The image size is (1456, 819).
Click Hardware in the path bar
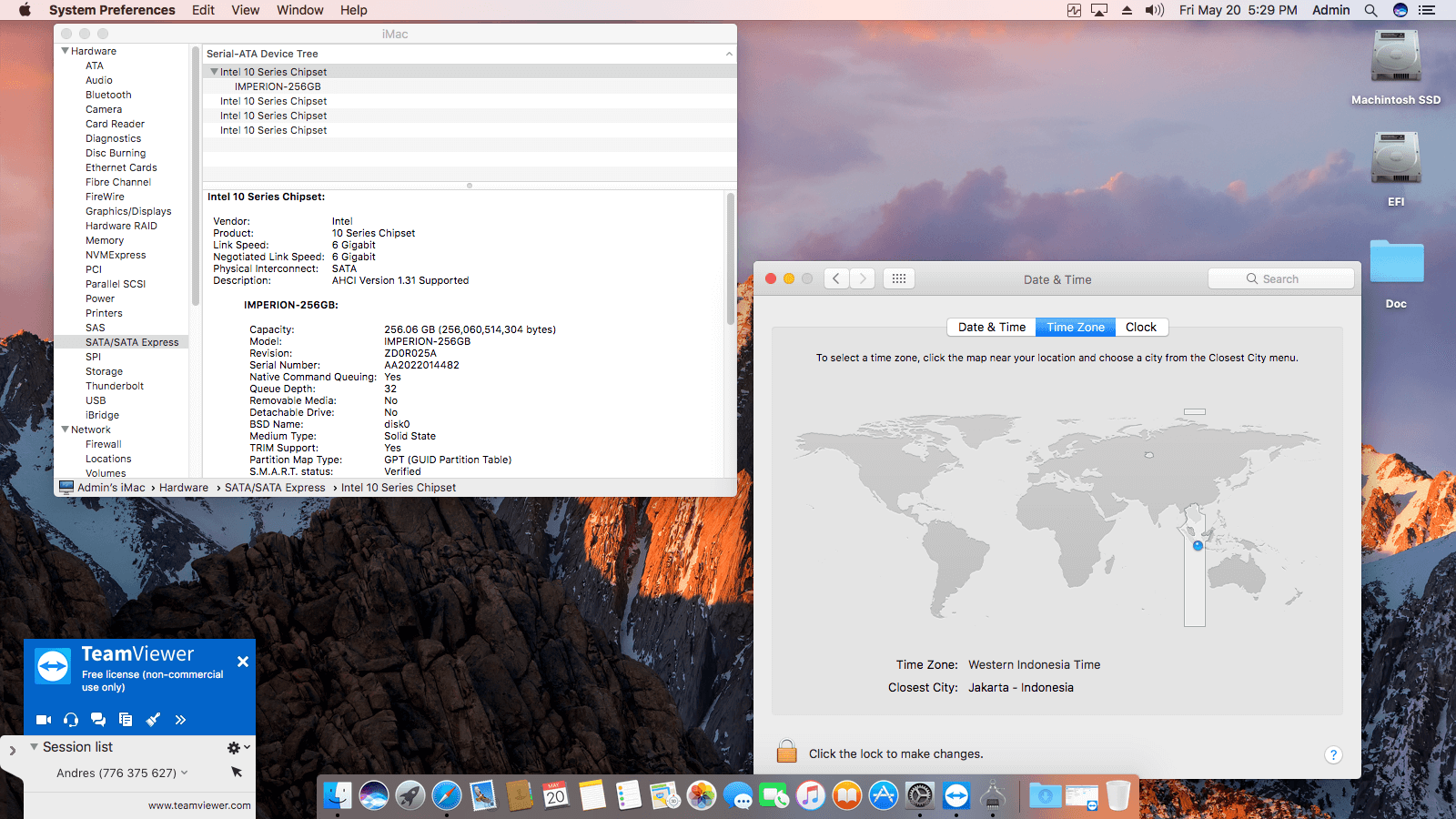click(184, 488)
